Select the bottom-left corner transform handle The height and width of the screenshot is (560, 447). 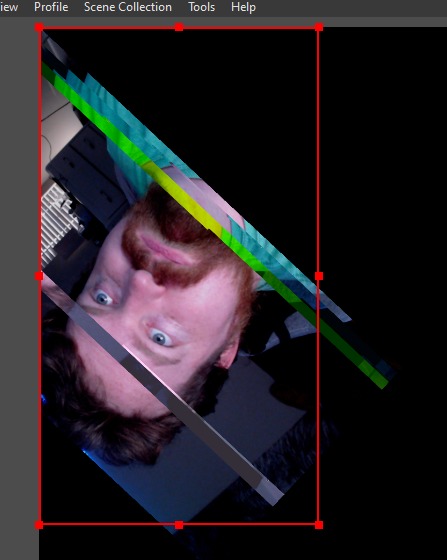(x=39, y=525)
